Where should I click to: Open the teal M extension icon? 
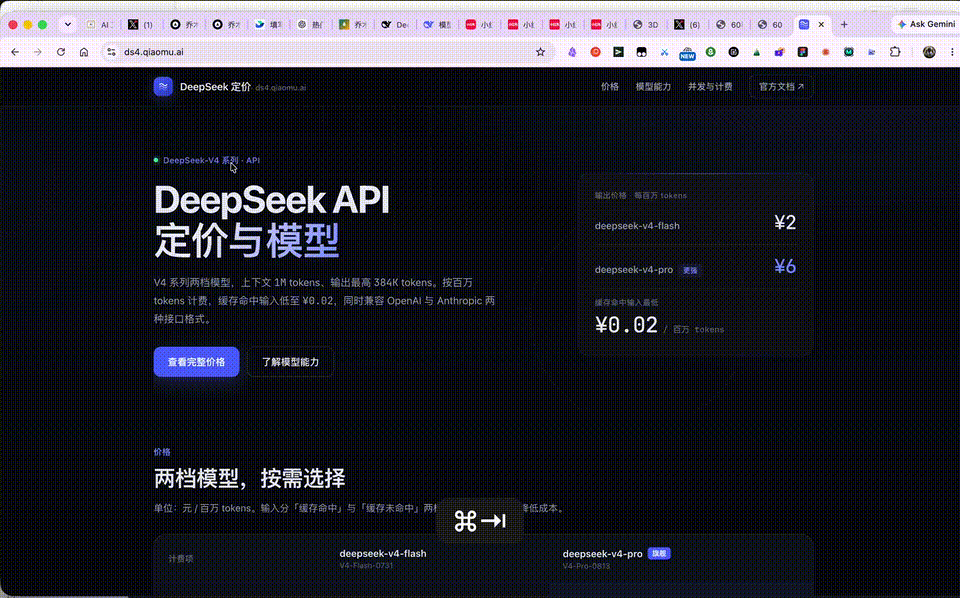pyautogui.click(x=849, y=52)
